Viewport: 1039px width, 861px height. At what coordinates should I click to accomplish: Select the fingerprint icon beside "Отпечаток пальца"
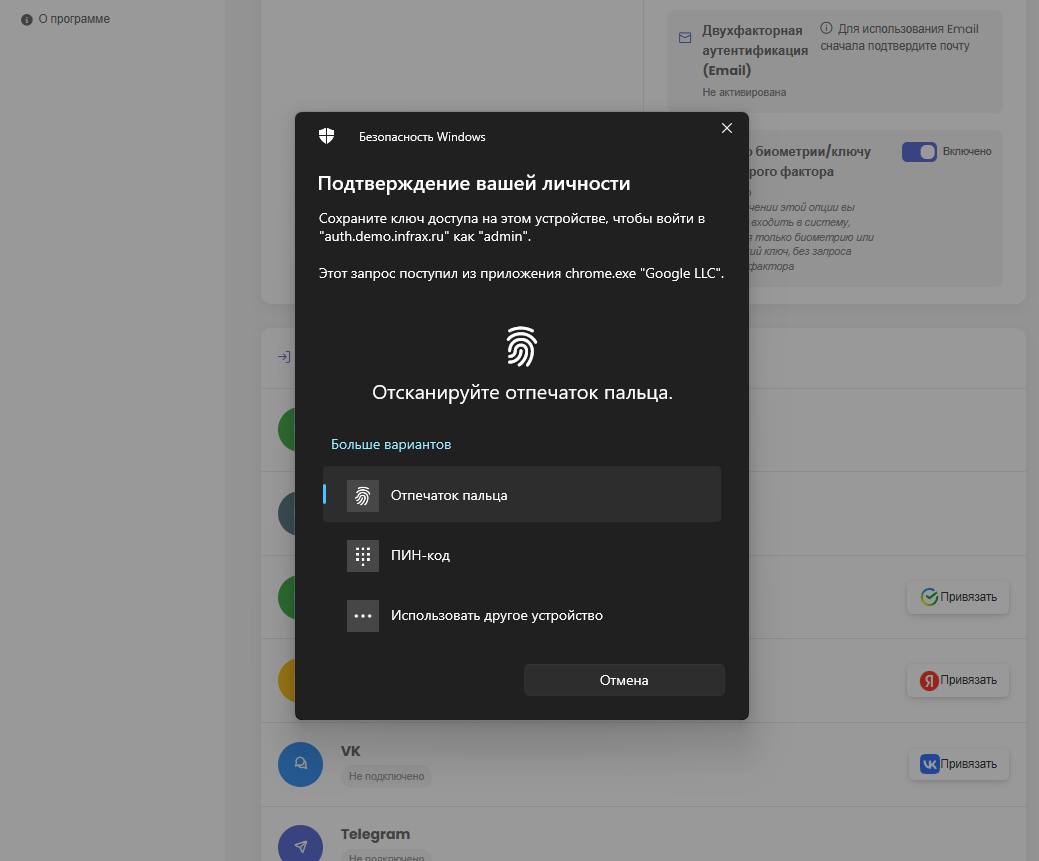tap(362, 494)
